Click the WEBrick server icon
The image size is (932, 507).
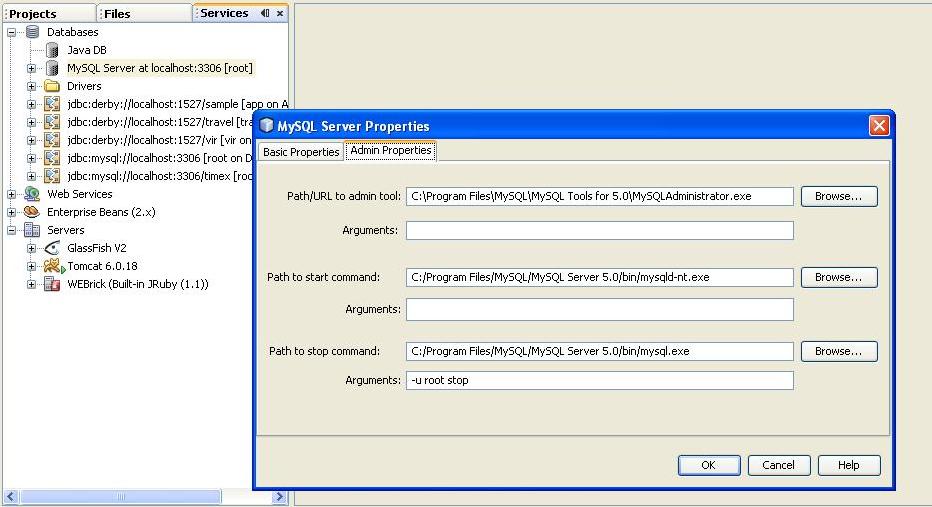click(x=52, y=284)
